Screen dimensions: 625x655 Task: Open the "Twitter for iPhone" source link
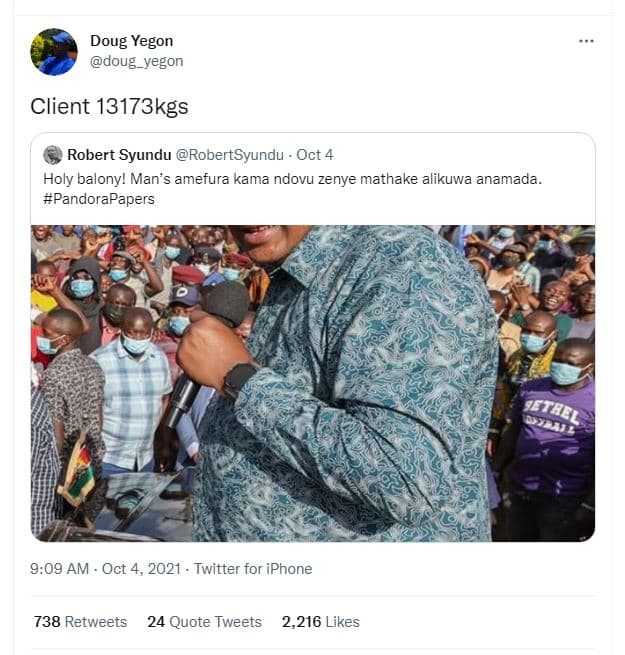253,569
